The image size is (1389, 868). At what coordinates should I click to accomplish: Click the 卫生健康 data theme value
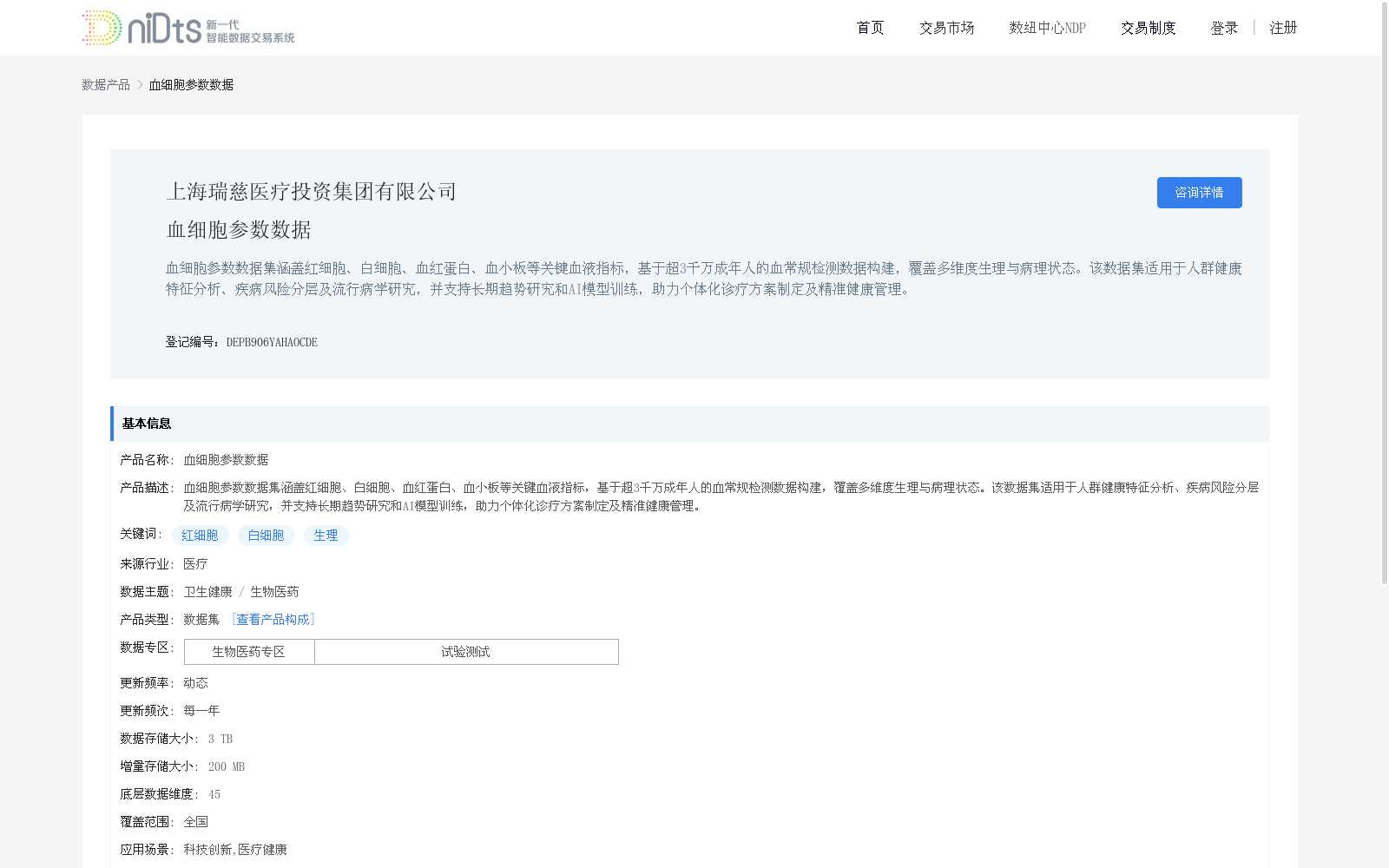pos(207,592)
